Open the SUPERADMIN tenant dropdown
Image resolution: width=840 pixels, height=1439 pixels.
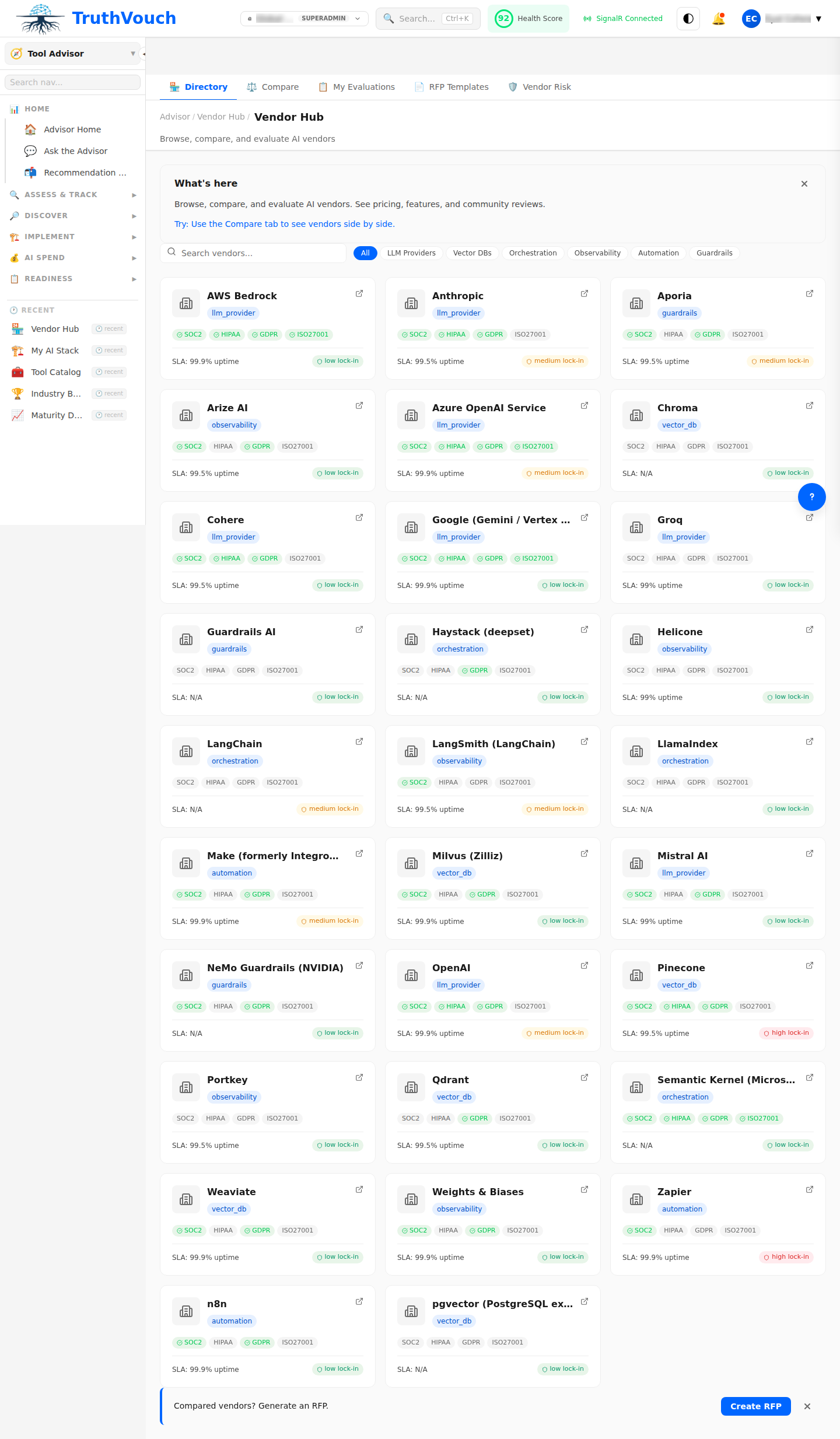pyautogui.click(x=304, y=19)
